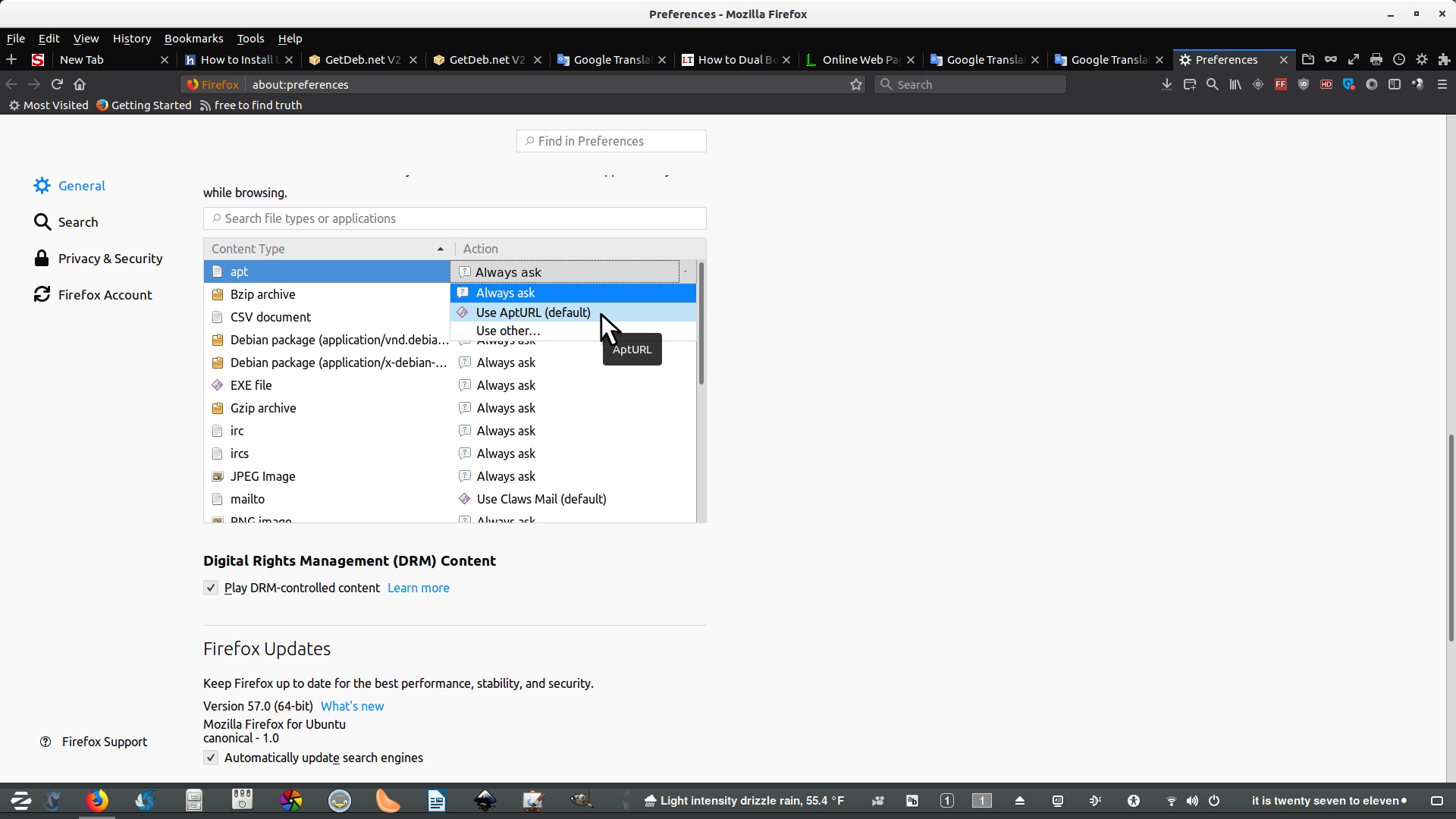Click the What's new link
The image size is (1456, 819).
(352, 706)
